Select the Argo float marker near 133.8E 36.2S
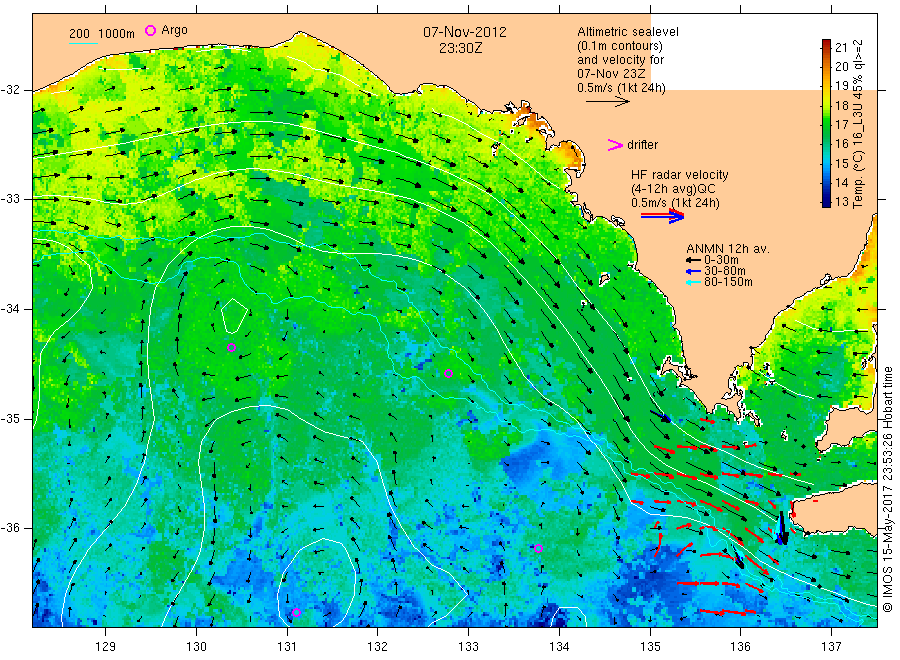900x660 pixels. point(538,548)
